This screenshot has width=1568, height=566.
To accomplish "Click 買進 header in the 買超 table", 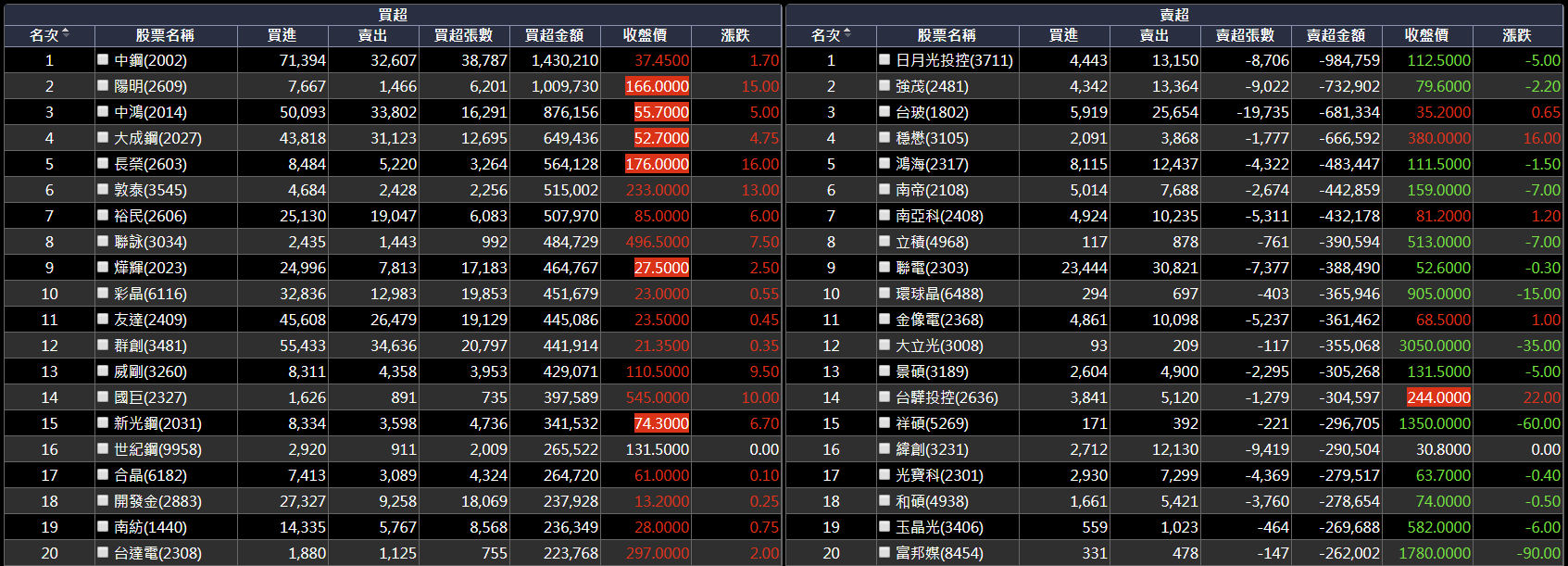I will [x=282, y=35].
